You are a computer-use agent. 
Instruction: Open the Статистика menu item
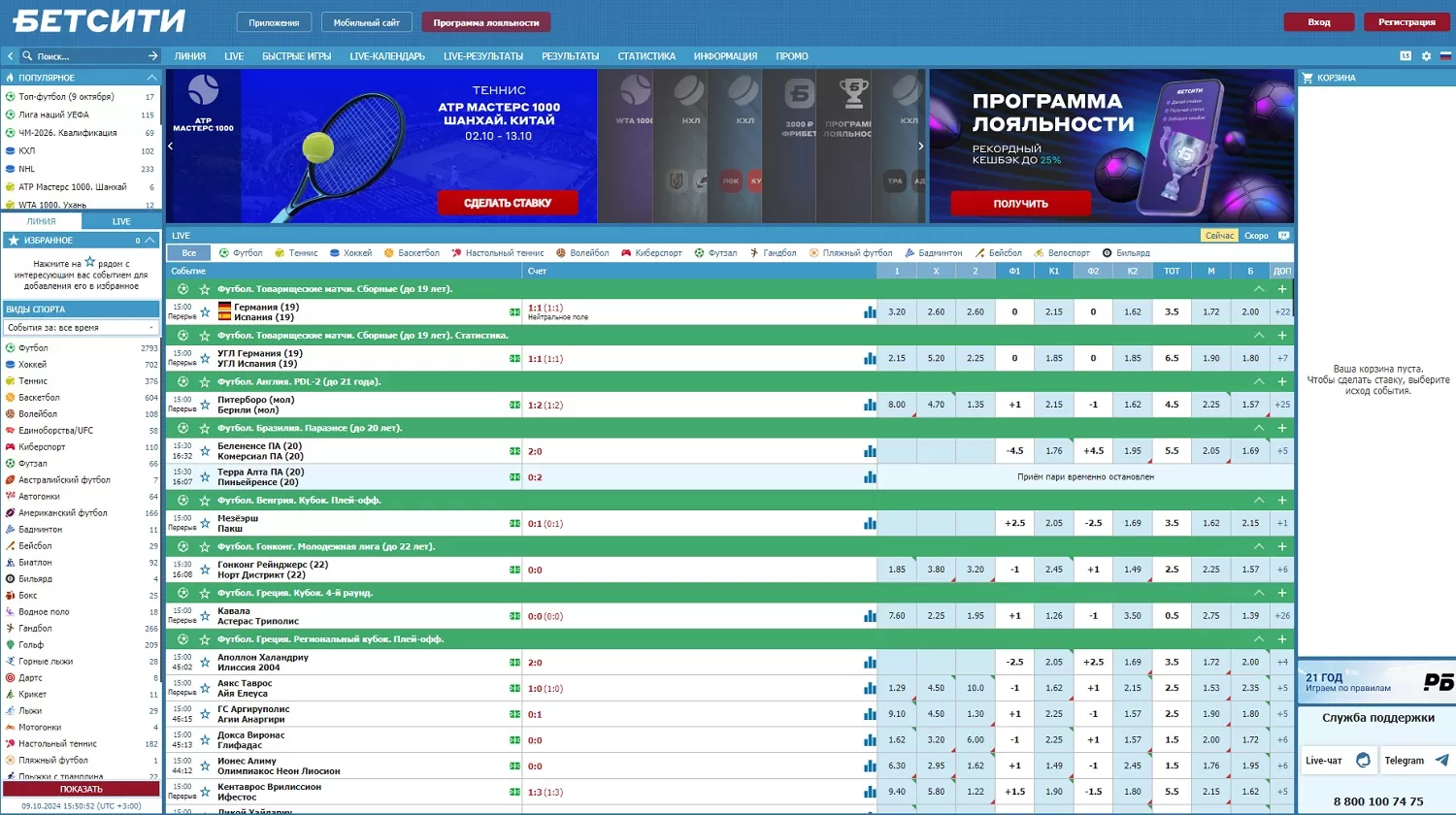pos(645,56)
